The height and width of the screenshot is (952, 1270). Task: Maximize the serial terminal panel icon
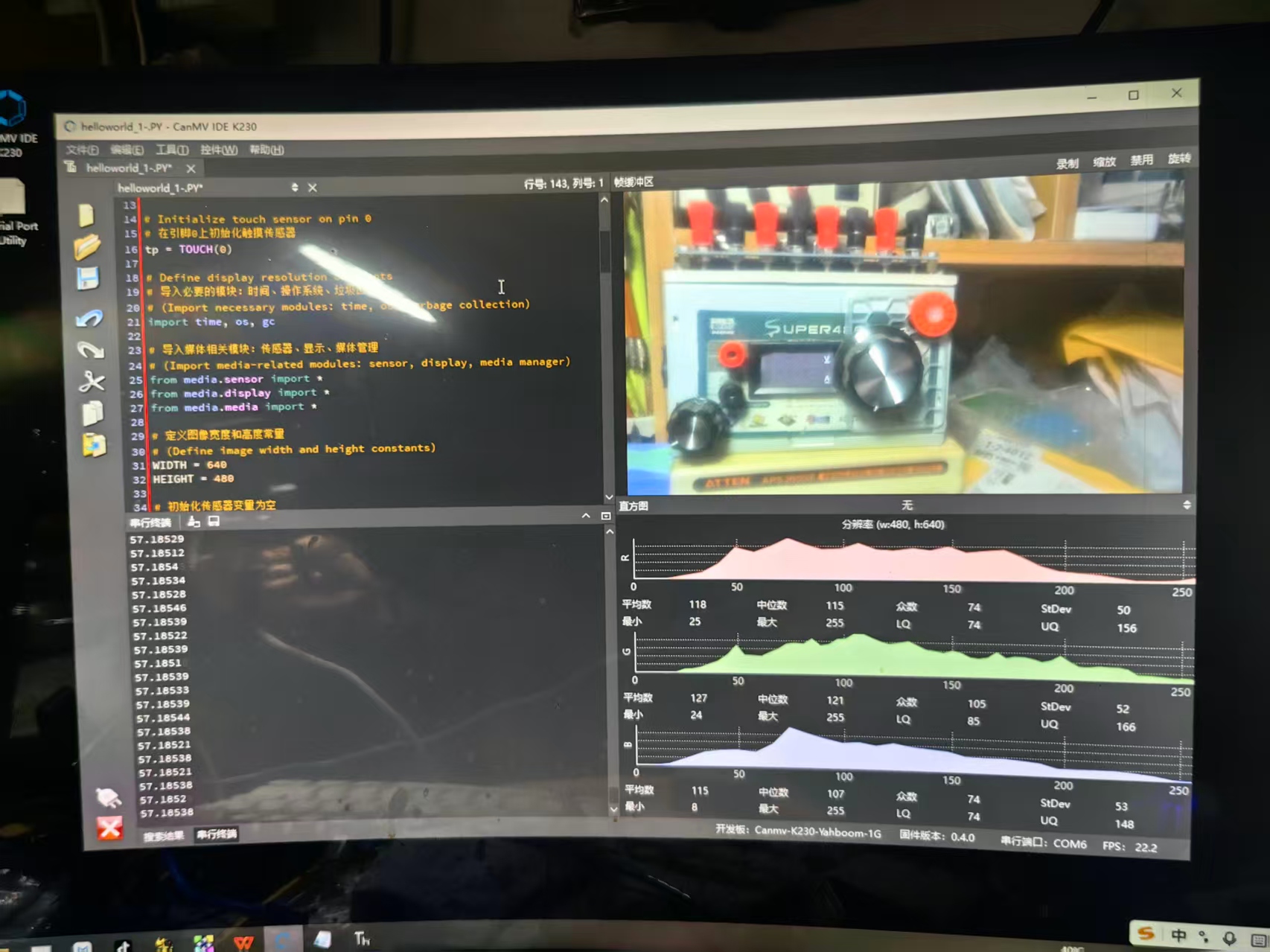pos(606,515)
